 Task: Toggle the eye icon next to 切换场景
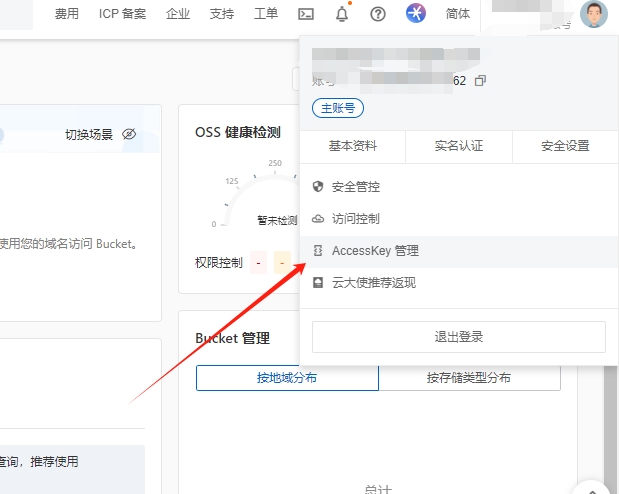[x=128, y=134]
